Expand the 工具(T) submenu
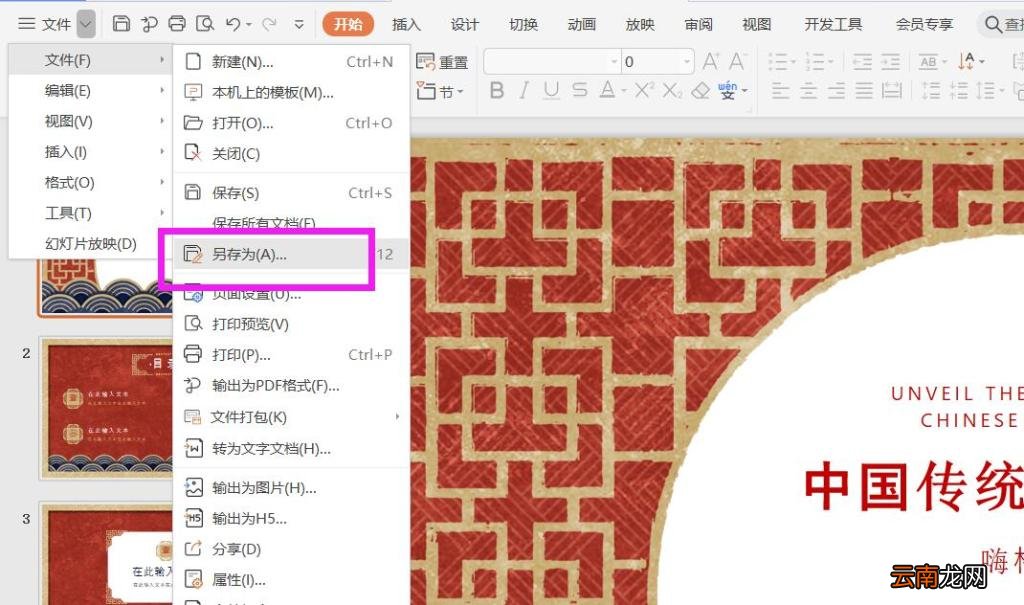Viewport: 1024px width, 605px height. [x=90, y=213]
